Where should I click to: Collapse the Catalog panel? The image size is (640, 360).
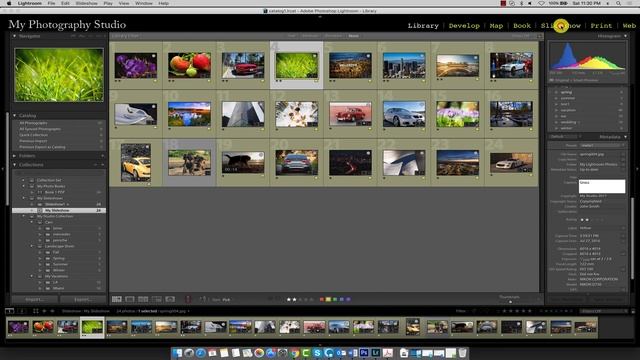click(15, 116)
